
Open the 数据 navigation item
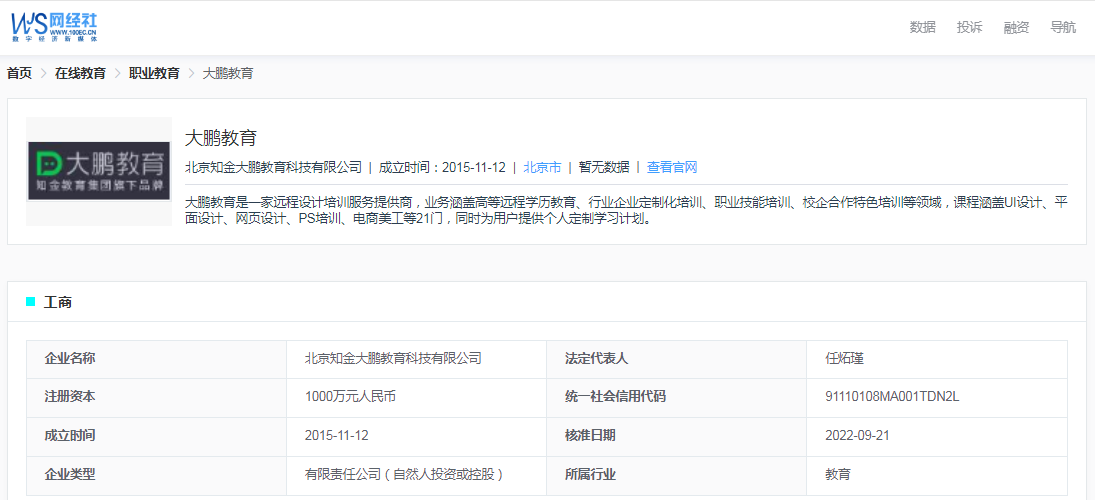923,27
